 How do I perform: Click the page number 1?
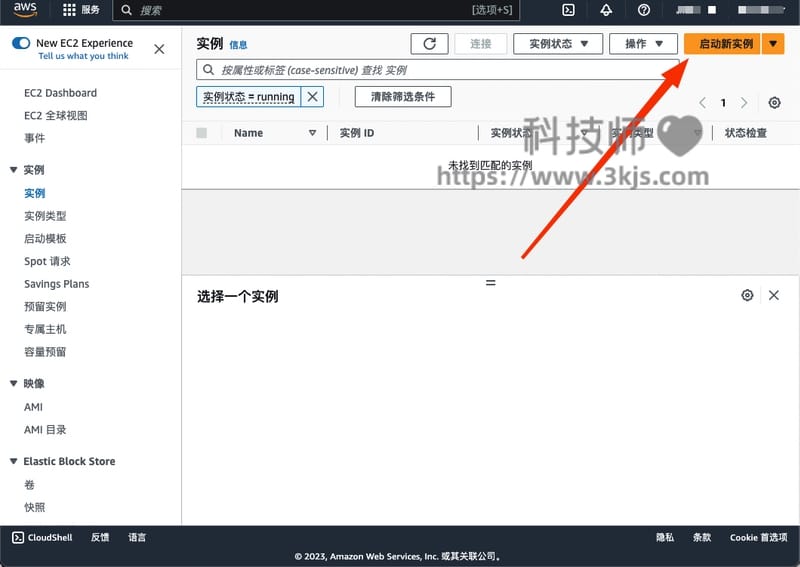click(723, 103)
